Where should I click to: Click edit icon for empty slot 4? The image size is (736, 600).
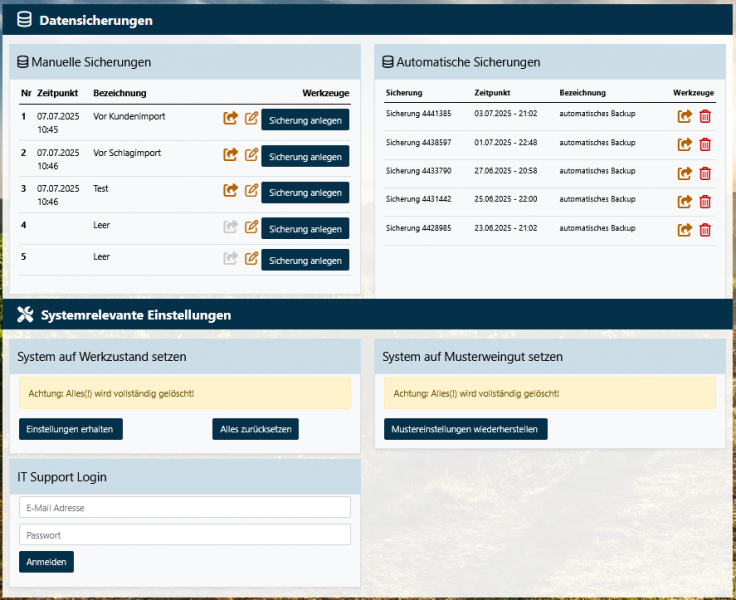[x=252, y=227]
